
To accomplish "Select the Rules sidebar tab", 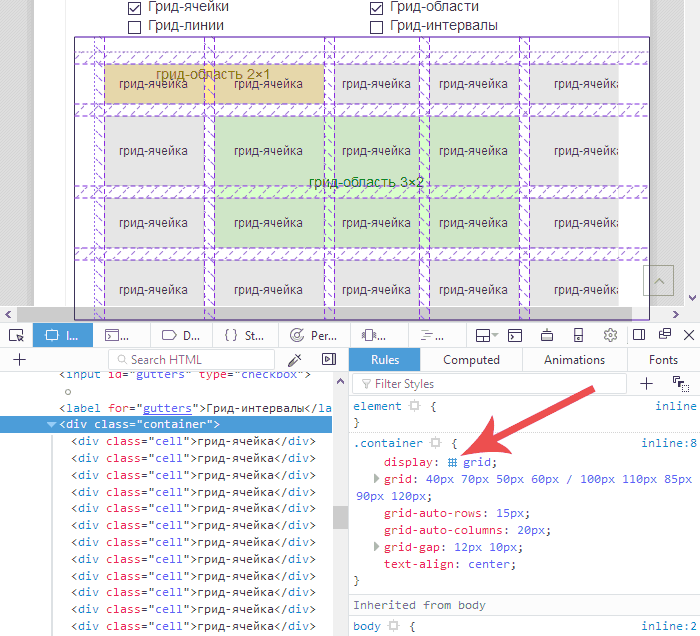I will (x=385, y=360).
